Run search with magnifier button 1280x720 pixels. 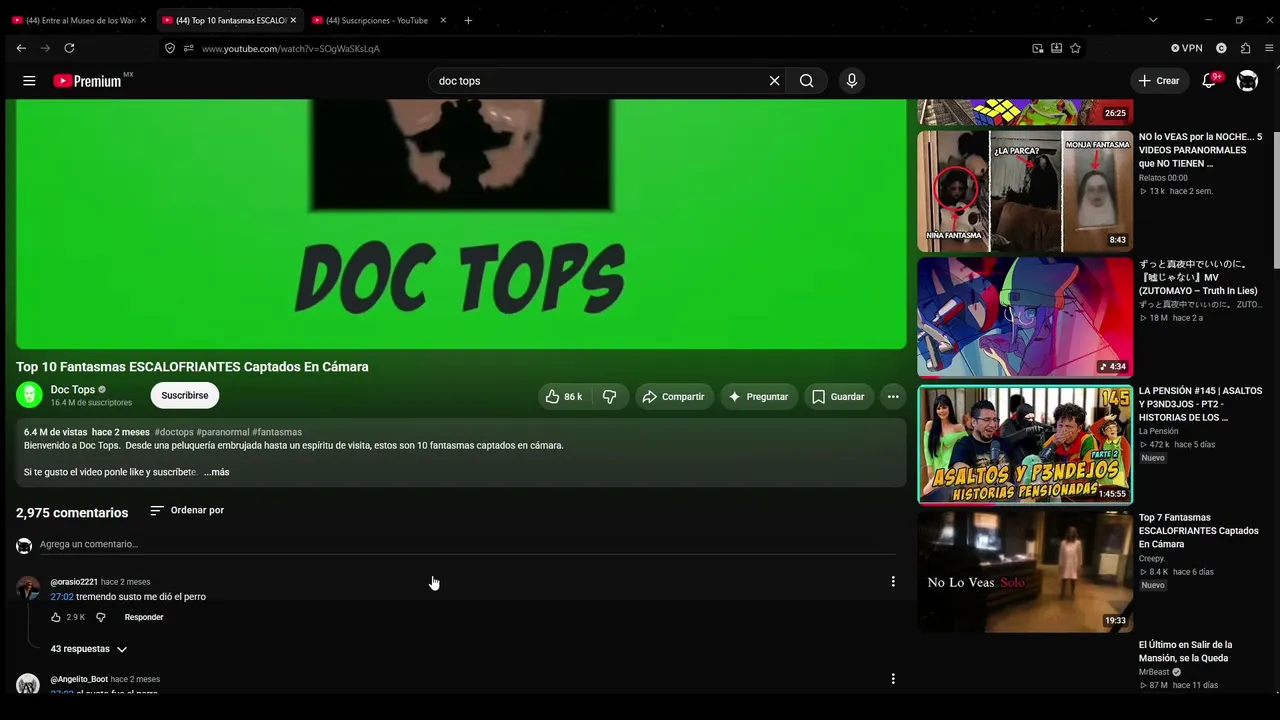pos(806,81)
